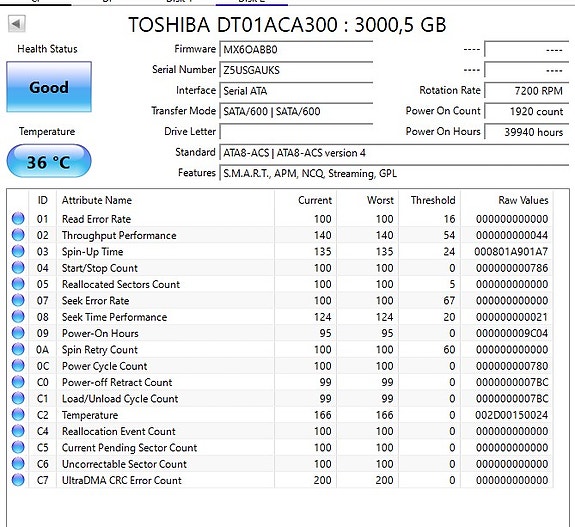Click the status orb for Current Pending Sector Count

pyautogui.click(x=18, y=447)
